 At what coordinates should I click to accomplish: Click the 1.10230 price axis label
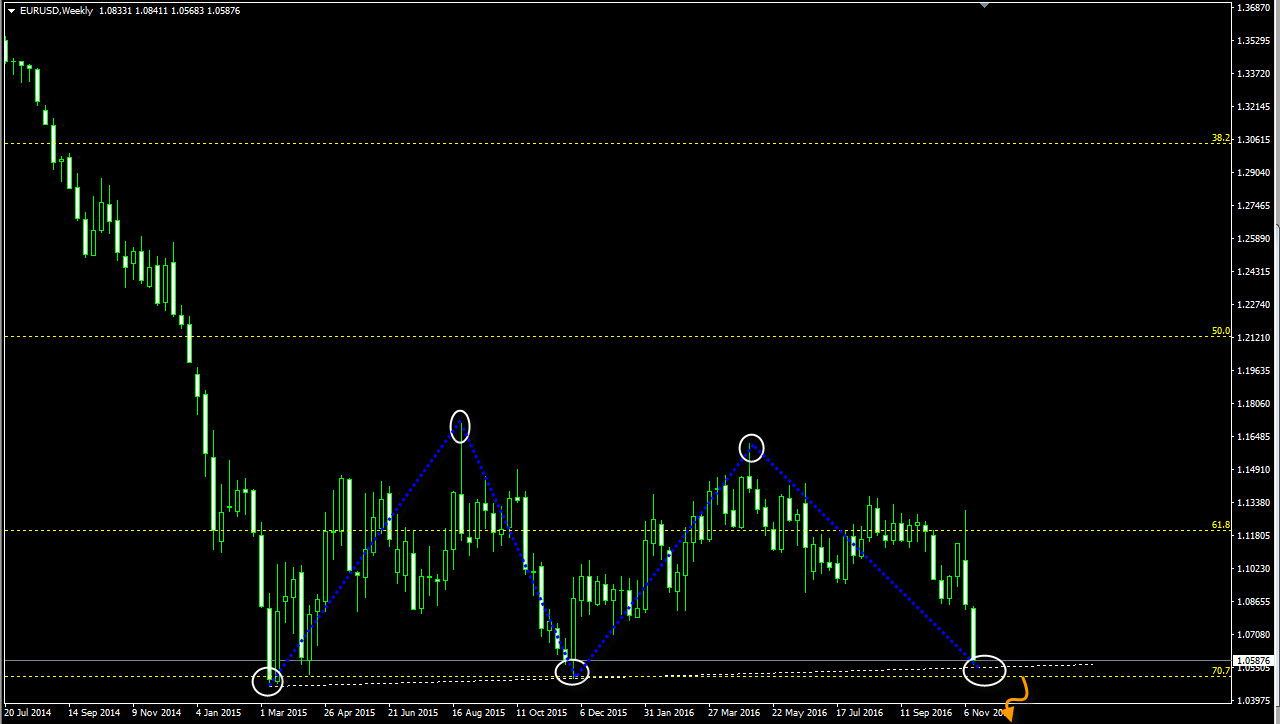[1254, 569]
